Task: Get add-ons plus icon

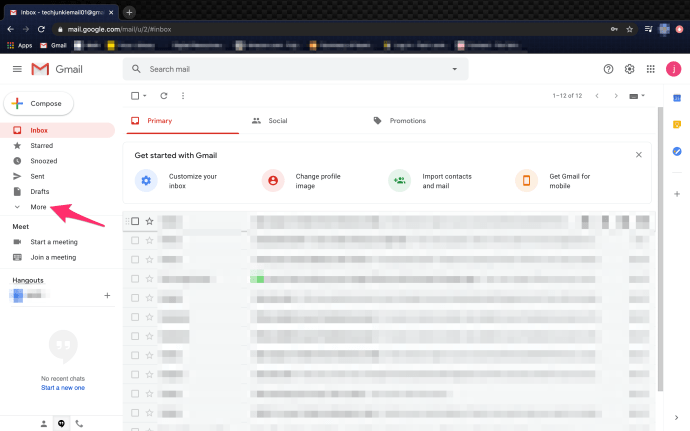Action: coord(677,194)
